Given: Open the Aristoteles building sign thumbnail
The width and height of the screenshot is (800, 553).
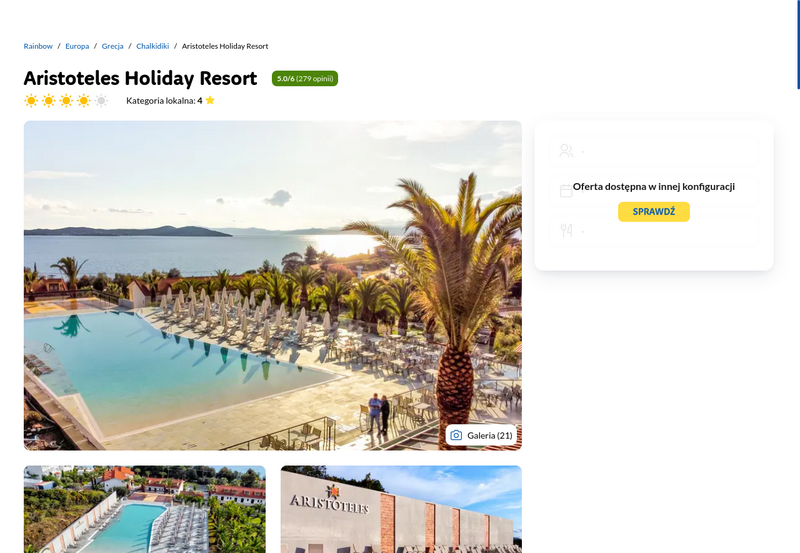Looking at the screenshot, I should 401,509.
